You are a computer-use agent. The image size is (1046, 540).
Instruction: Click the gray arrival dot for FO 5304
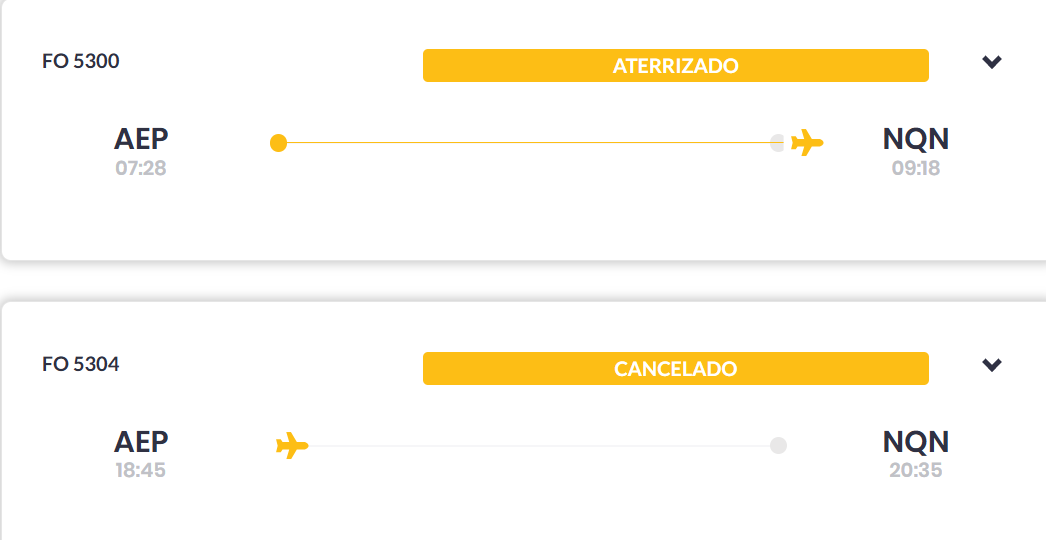click(778, 445)
